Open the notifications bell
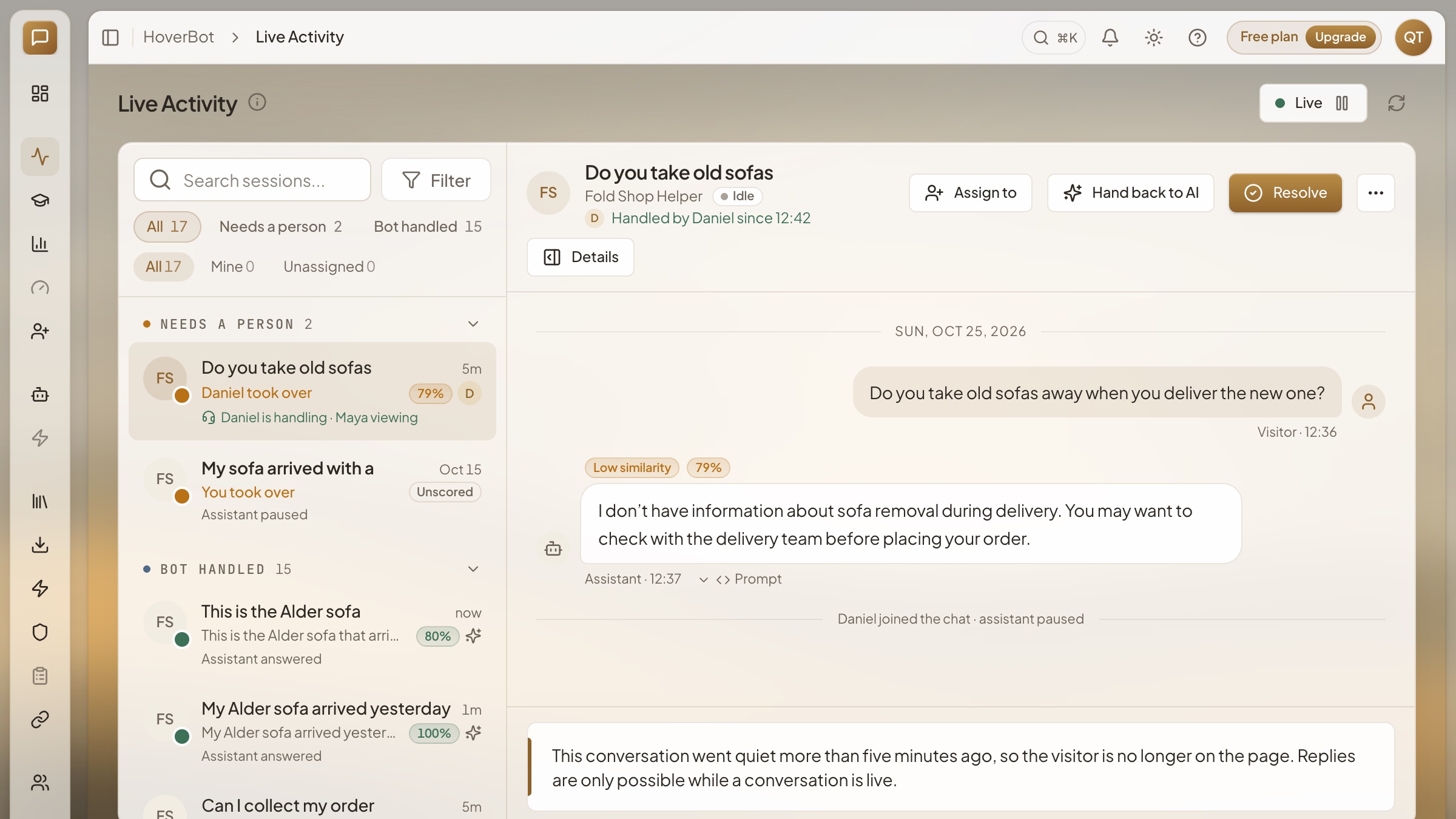Viewport: 1456px width, 819px height. (x=1110, y=38)
